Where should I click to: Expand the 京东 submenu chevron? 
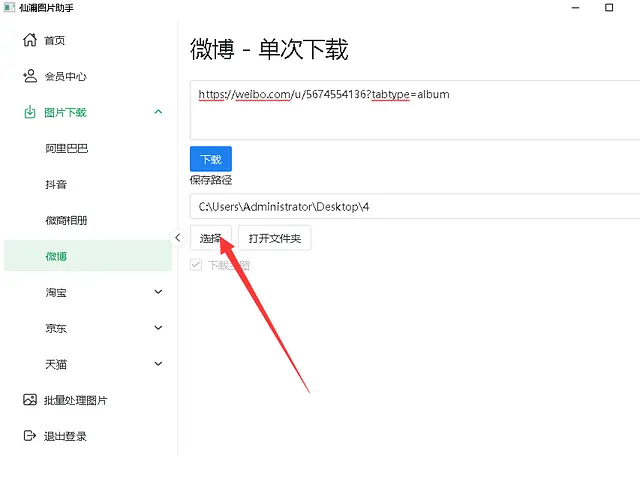tap(158, 328)
